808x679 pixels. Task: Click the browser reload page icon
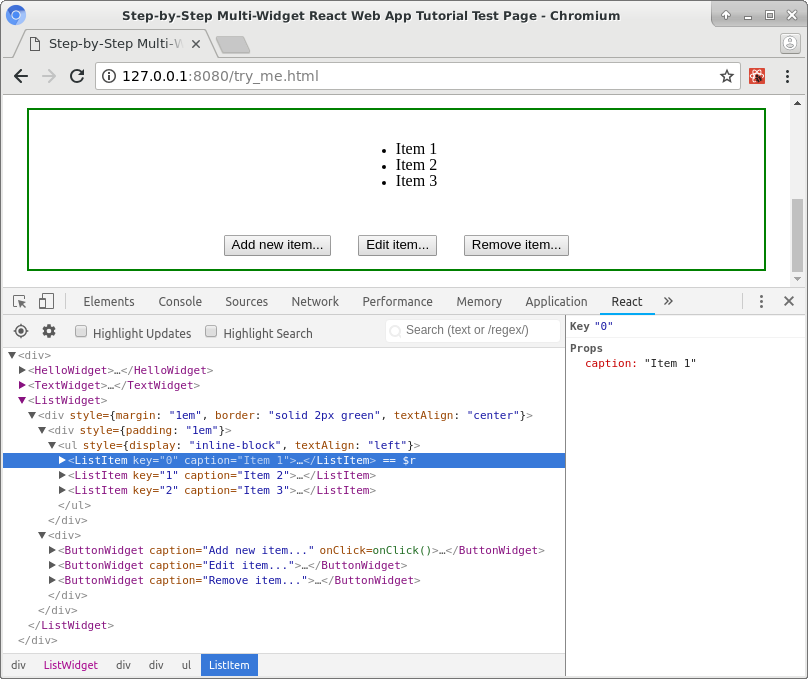tap(77, 76)
